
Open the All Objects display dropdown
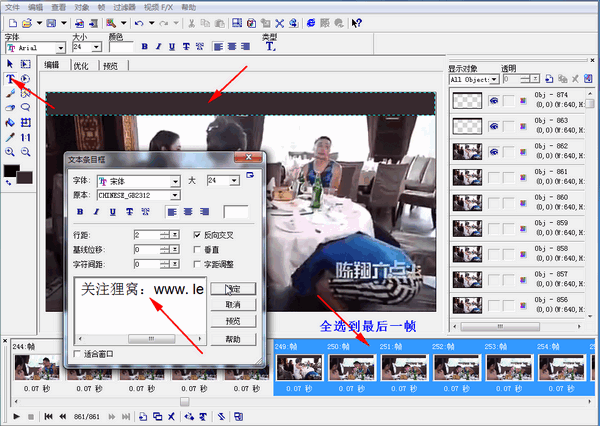point(494,79)
